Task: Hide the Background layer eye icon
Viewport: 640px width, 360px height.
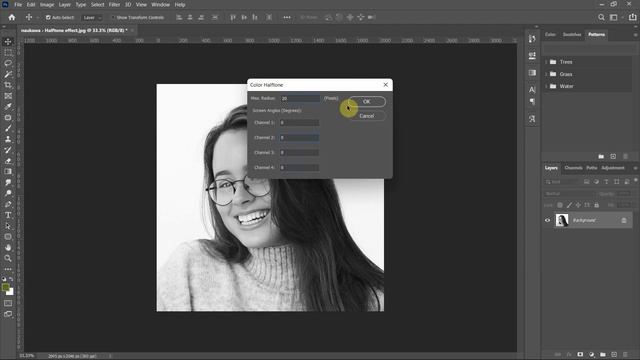Action: point(548,220)
